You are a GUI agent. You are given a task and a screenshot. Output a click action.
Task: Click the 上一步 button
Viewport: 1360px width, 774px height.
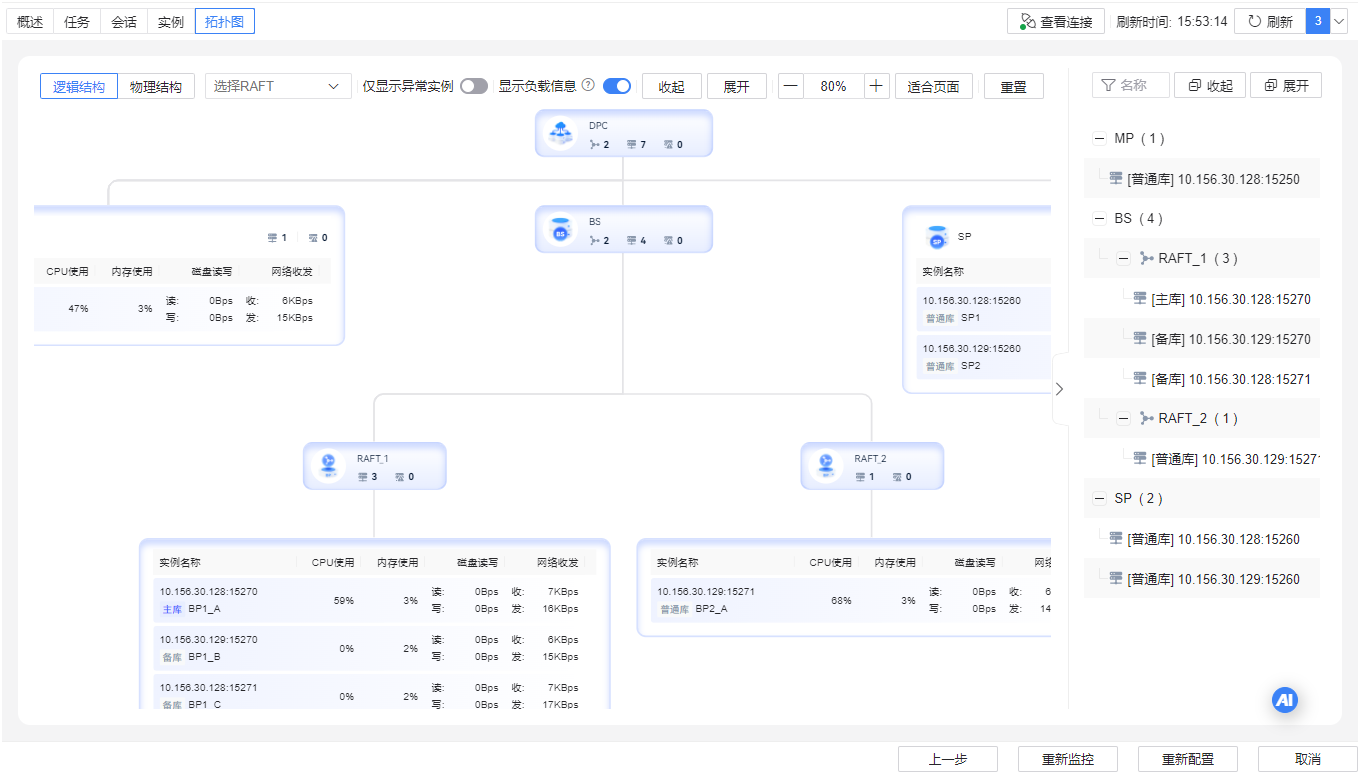click(x=947, y=759)
